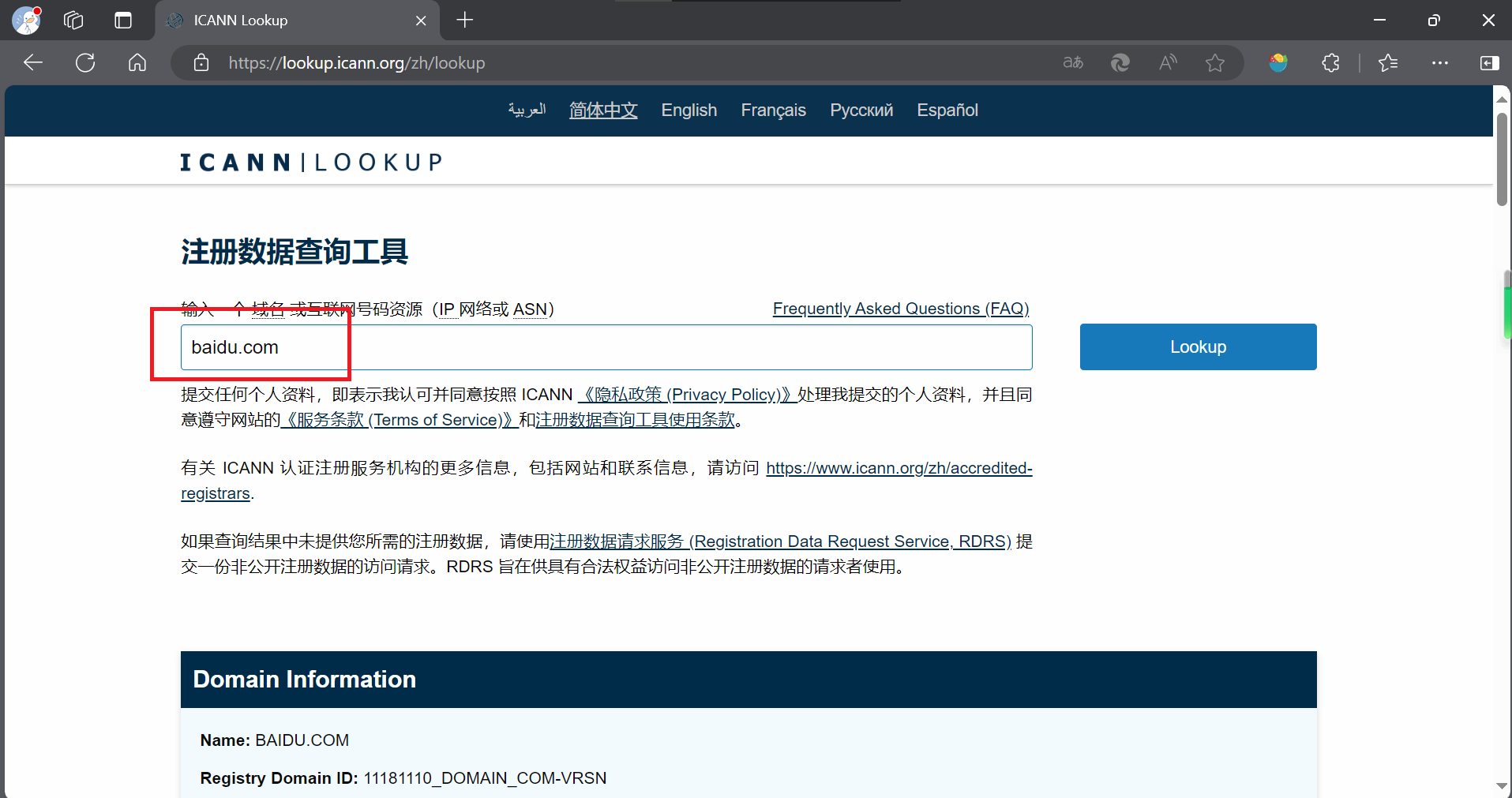Restore down the browser window
1512x798 pixels.
(1434, 20)
